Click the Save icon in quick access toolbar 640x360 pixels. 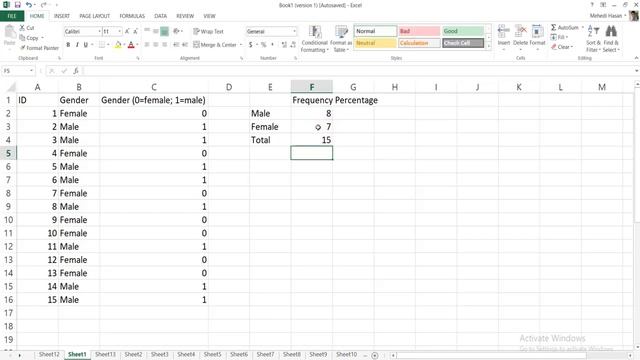click(18, 5)
